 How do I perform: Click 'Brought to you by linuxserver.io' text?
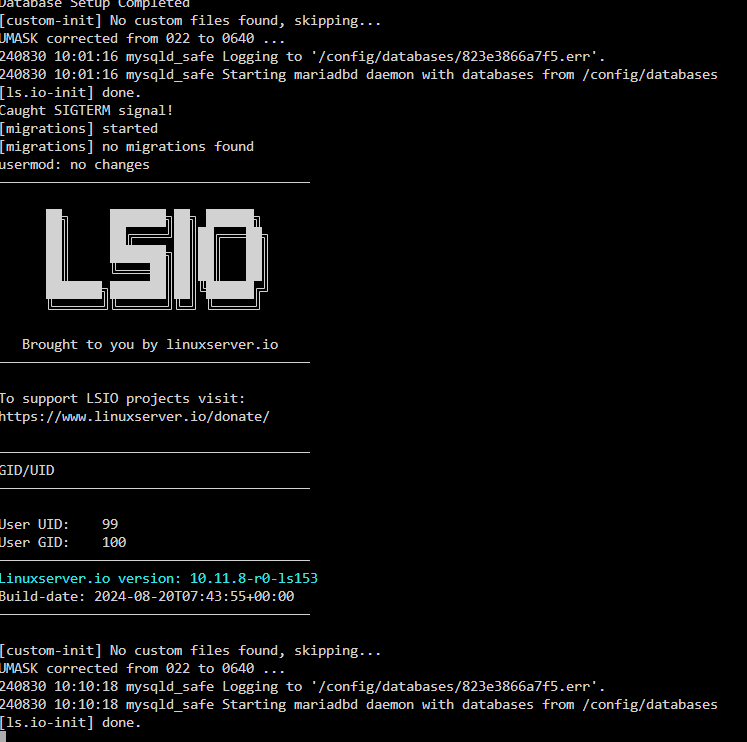(x=150, y=344)
